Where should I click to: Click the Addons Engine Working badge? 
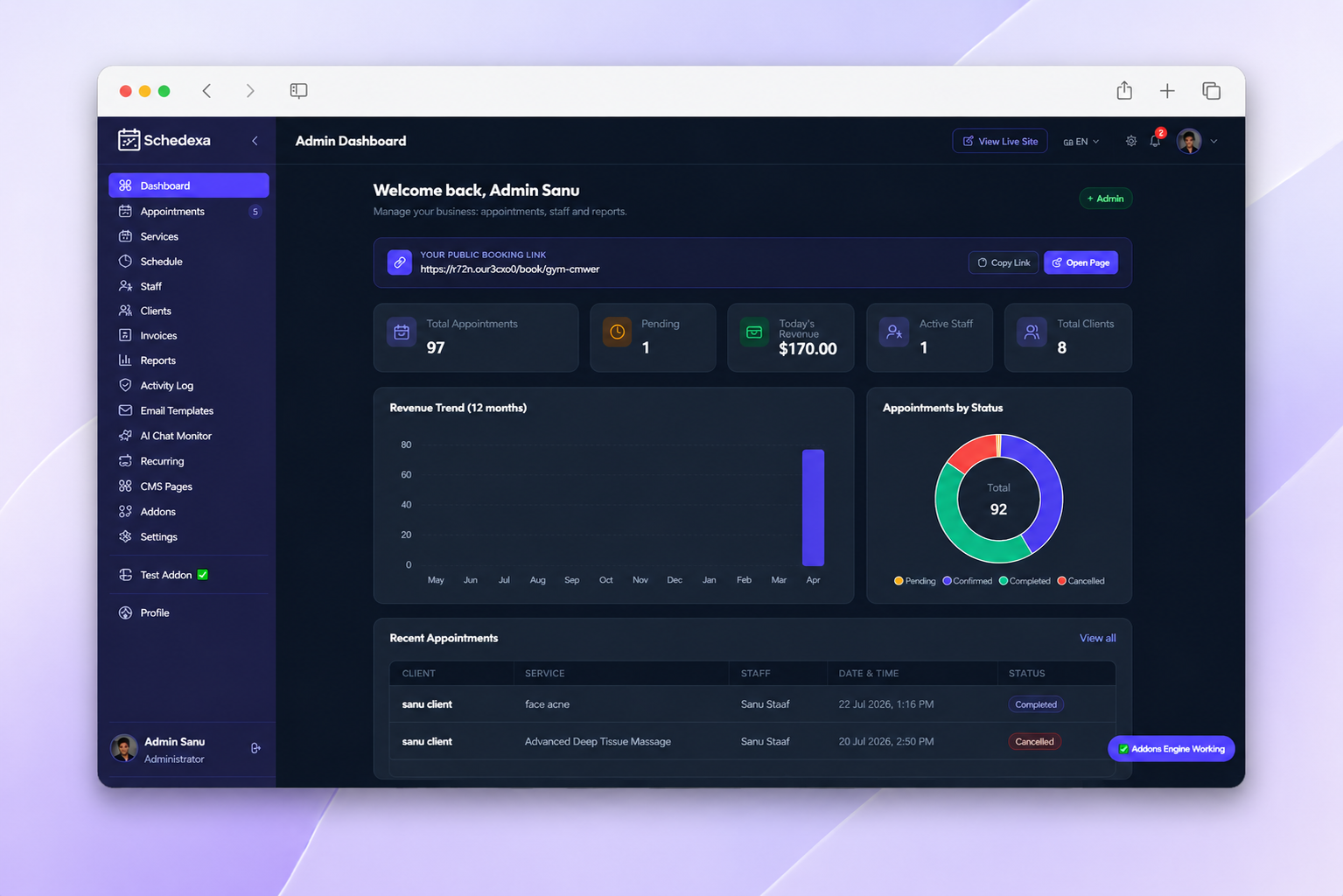pos(1172,749)
